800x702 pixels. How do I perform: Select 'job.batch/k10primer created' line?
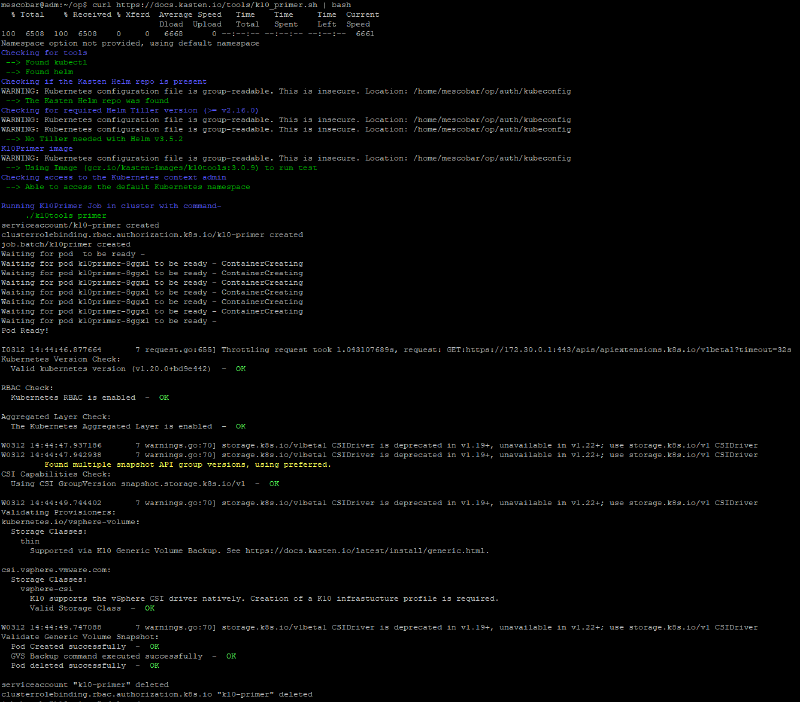pyautogui.click(x=66, y=244)
